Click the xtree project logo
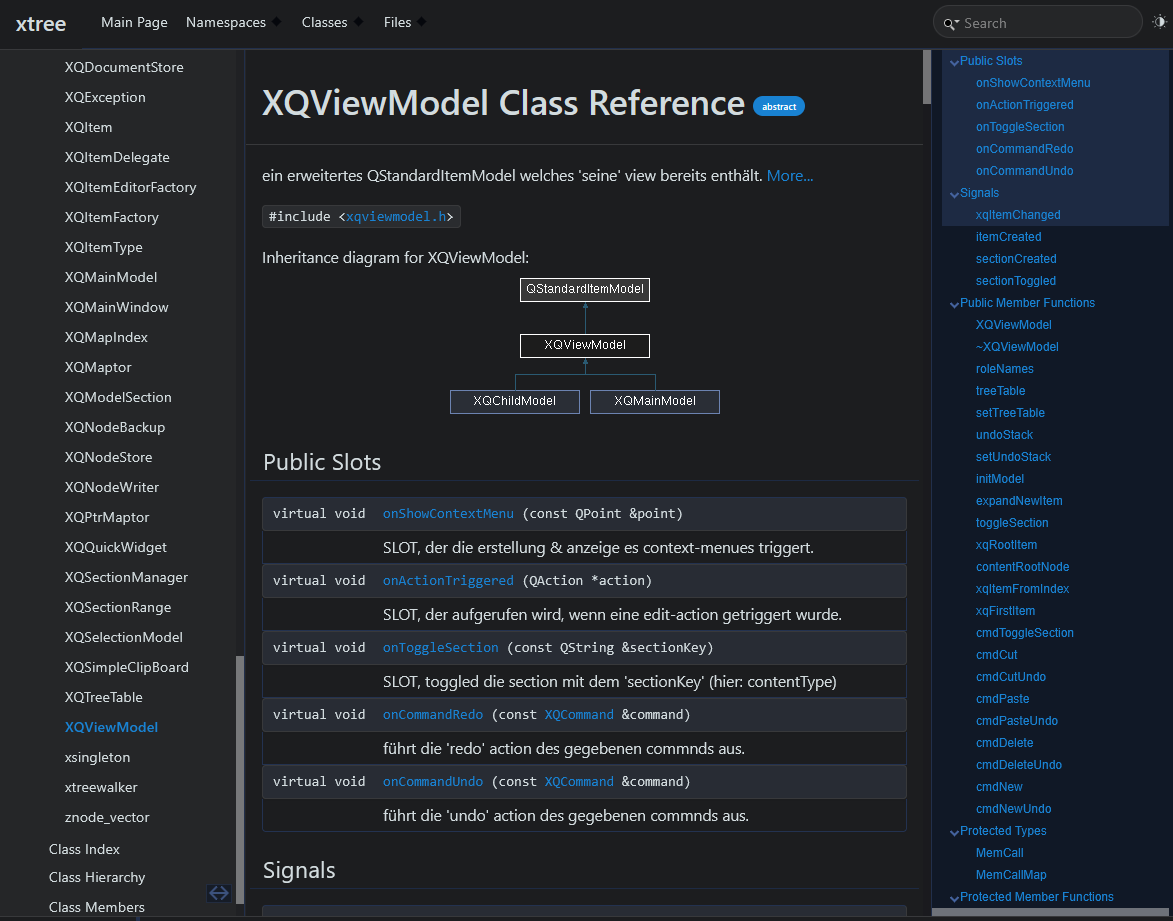The width and height of the screenshot is (1173, 921). (x=41, y=23)
